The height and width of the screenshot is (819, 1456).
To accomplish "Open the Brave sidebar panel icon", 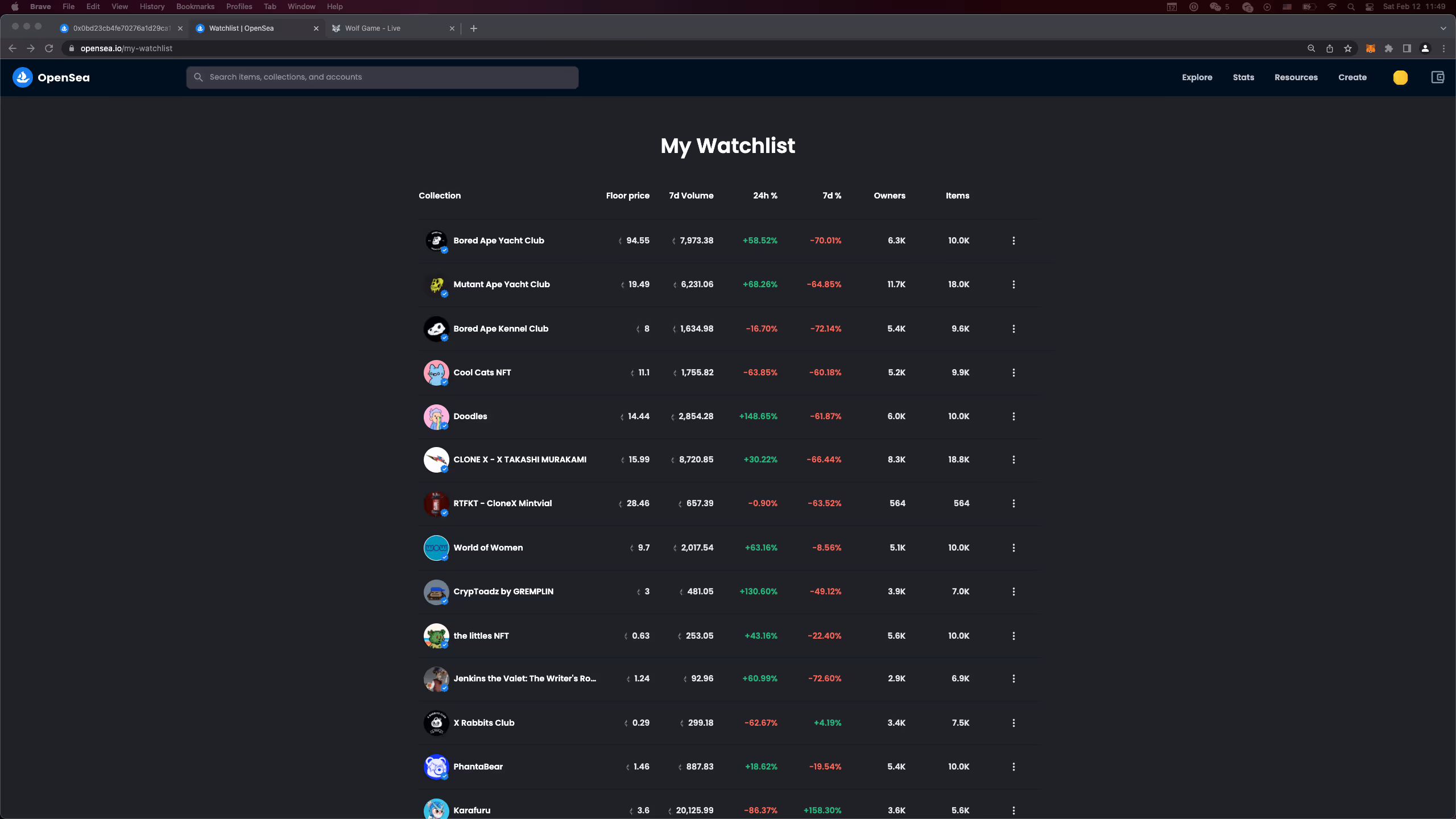I will tap(1407, 48).
